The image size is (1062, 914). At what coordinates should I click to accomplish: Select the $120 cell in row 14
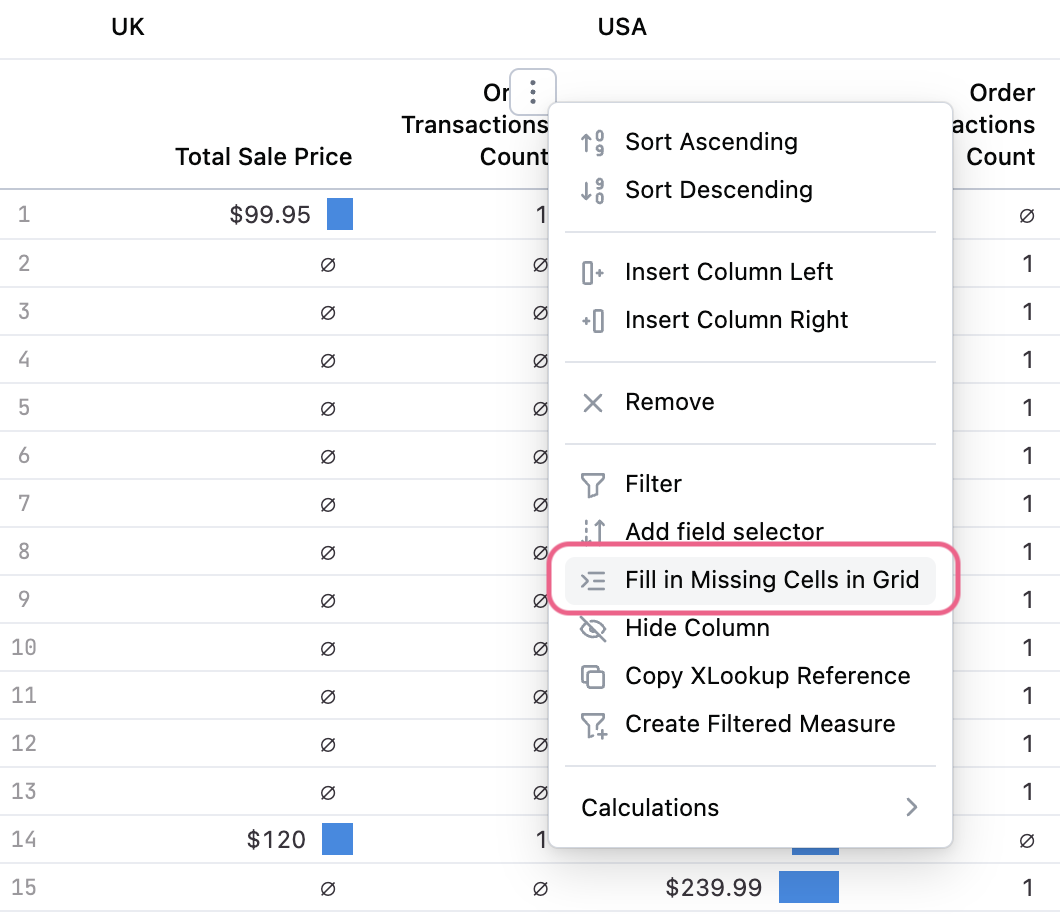276,839
